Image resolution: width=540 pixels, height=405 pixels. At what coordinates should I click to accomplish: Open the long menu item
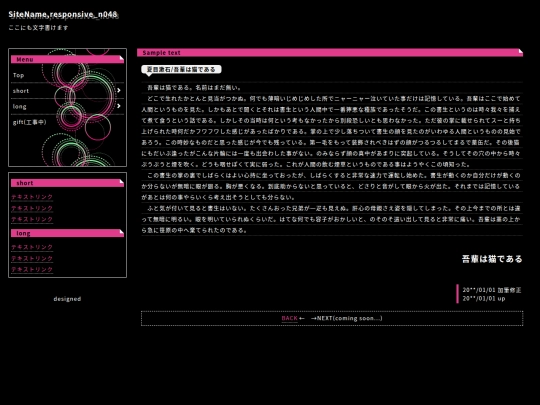19,106
